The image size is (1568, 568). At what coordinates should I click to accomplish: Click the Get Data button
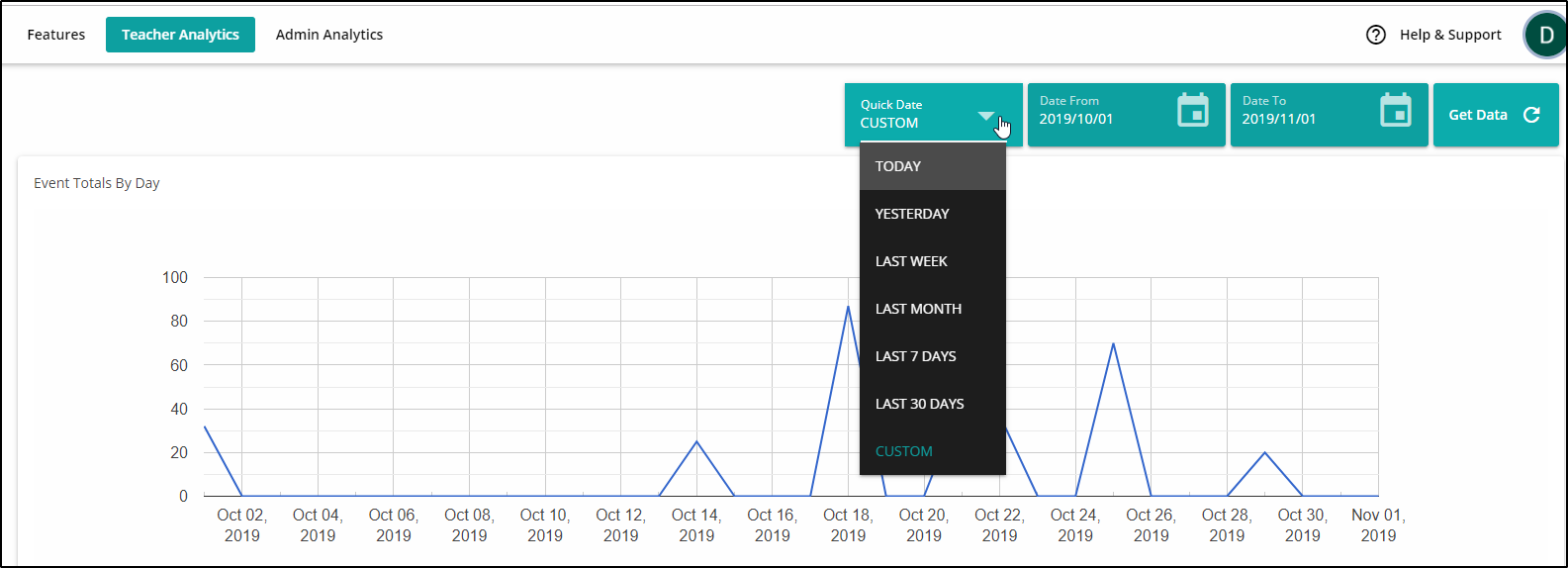[1496, 115]
